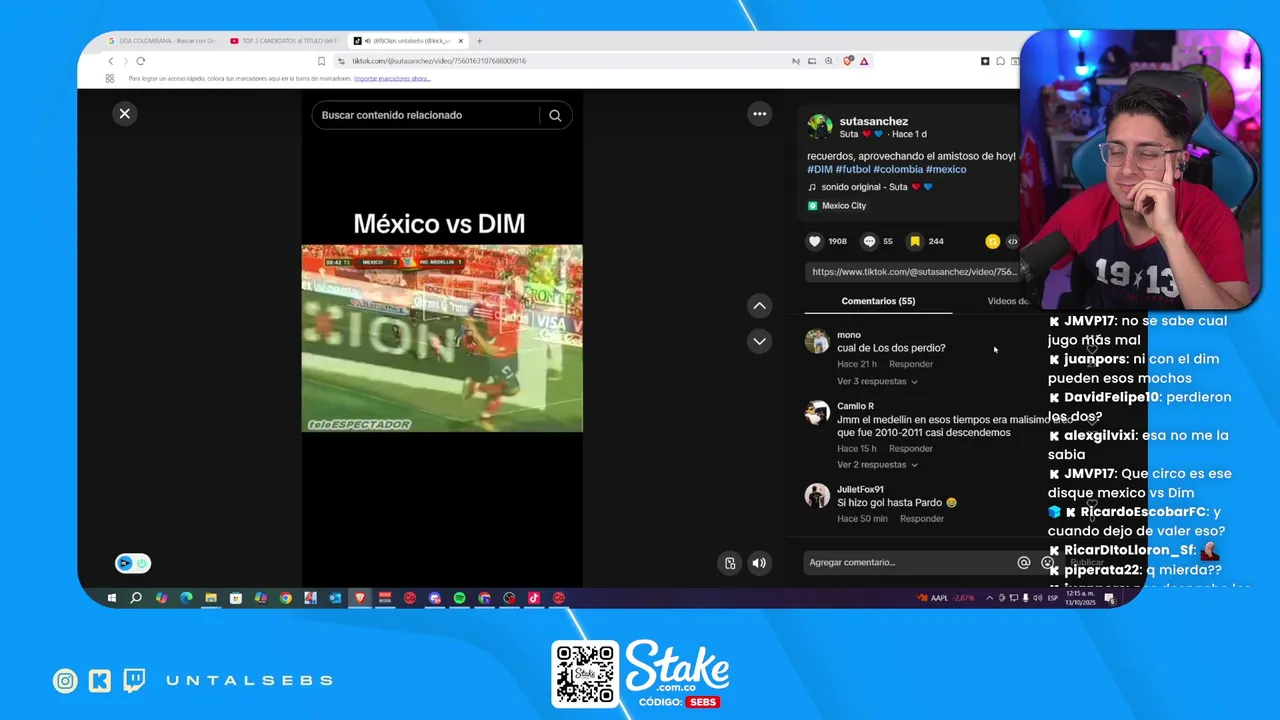Open the 'Importar marcadores ahora...' link
This screenshot has width=1280, height=720.
point(392,78)
